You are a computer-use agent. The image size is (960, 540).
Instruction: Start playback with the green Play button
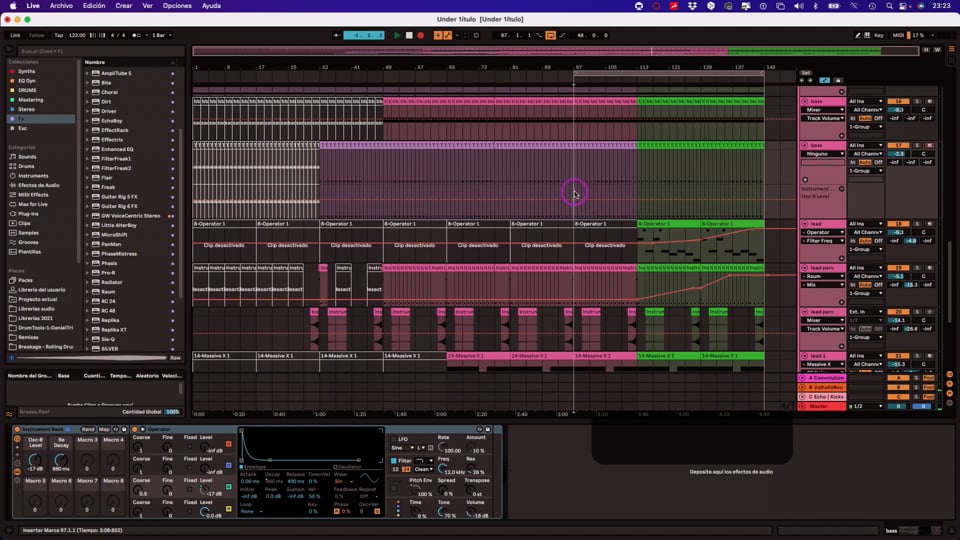pos(397,36)
